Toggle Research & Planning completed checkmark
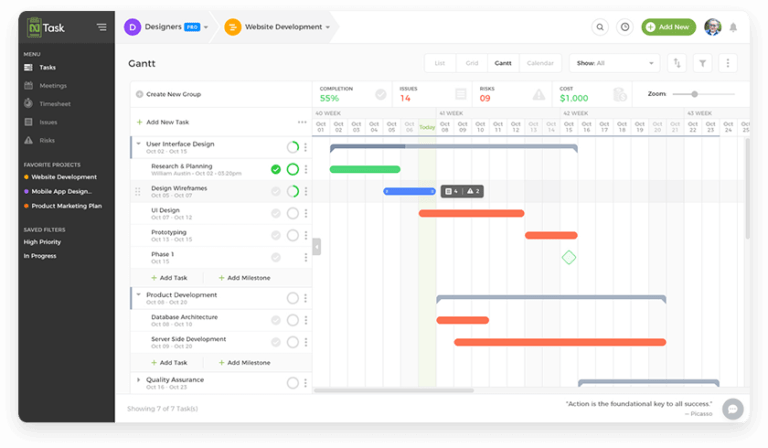768x448 pixels. (276, 169)
